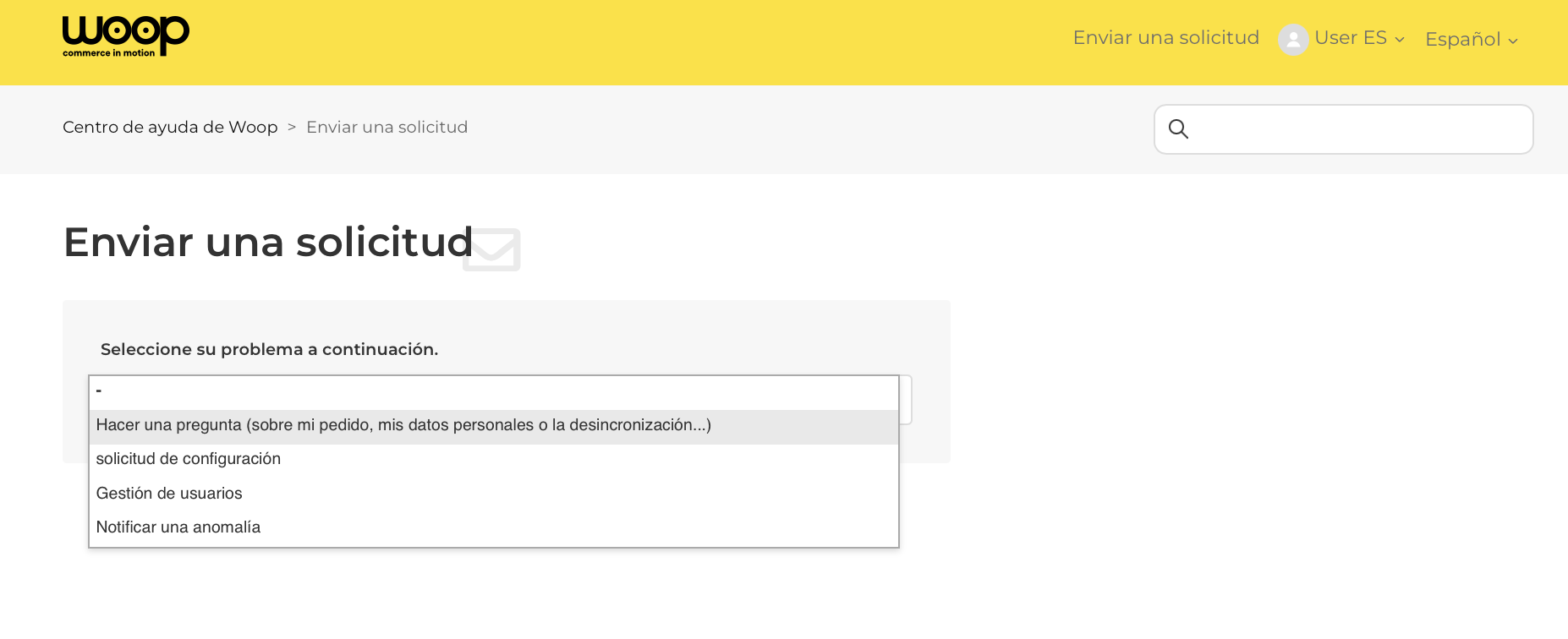
Task: Click the chevron next to Español
Action: tap(1513, 41)
